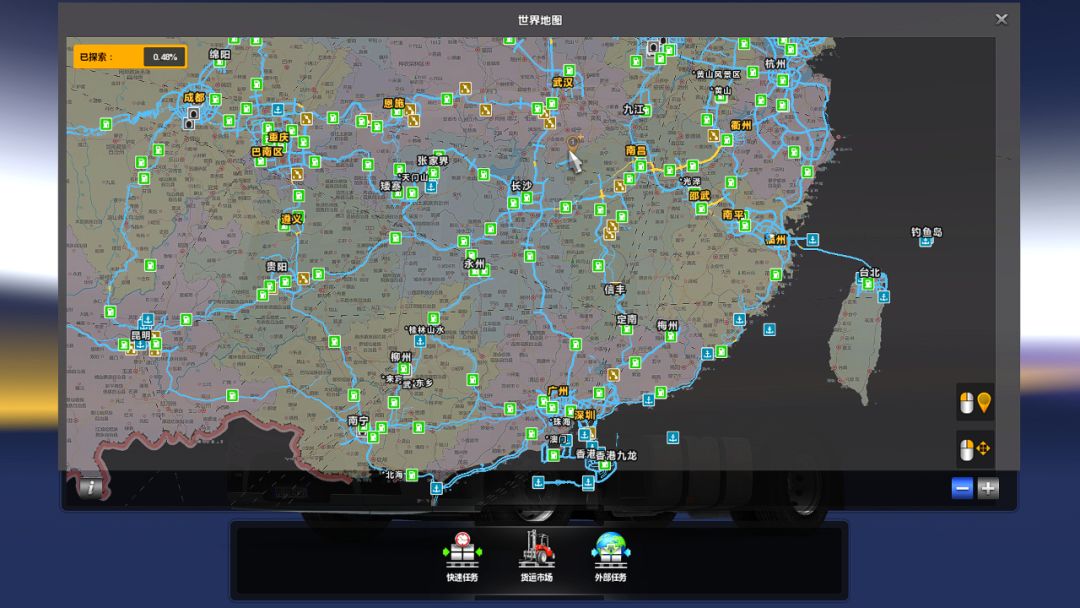Click the 绵阳 city label

[220, 54]
